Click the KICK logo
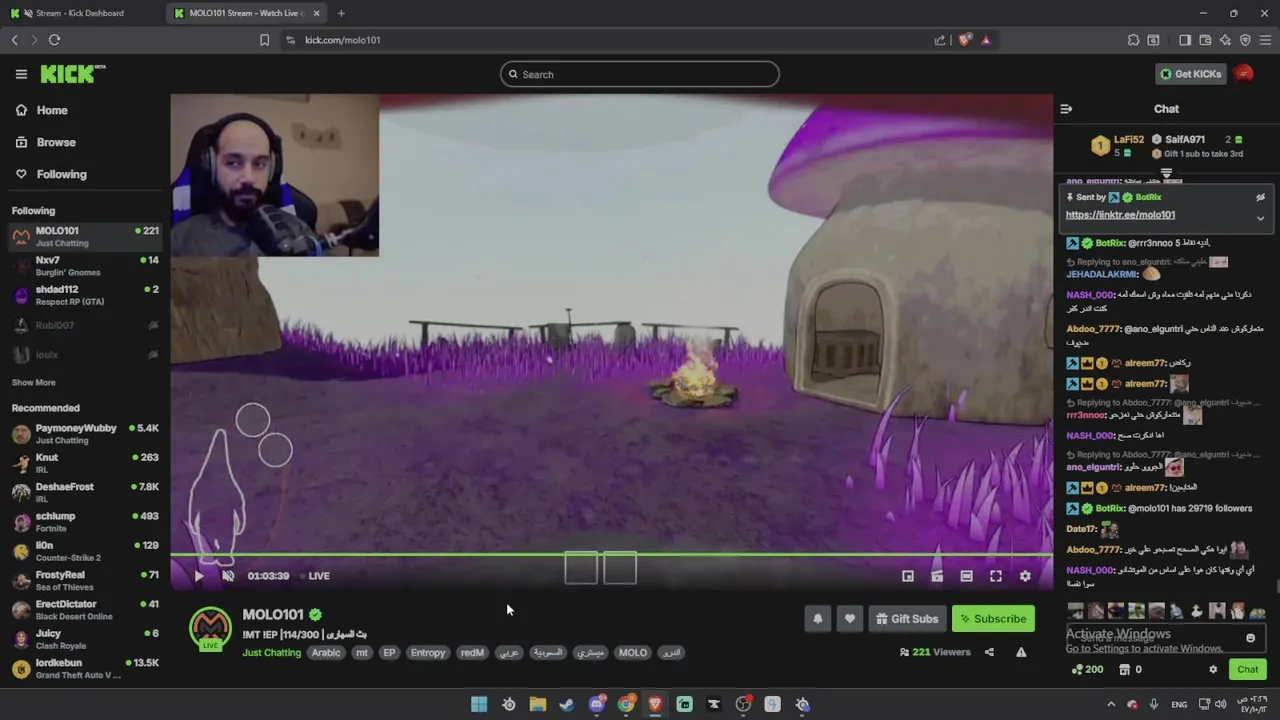 point(72,74)
